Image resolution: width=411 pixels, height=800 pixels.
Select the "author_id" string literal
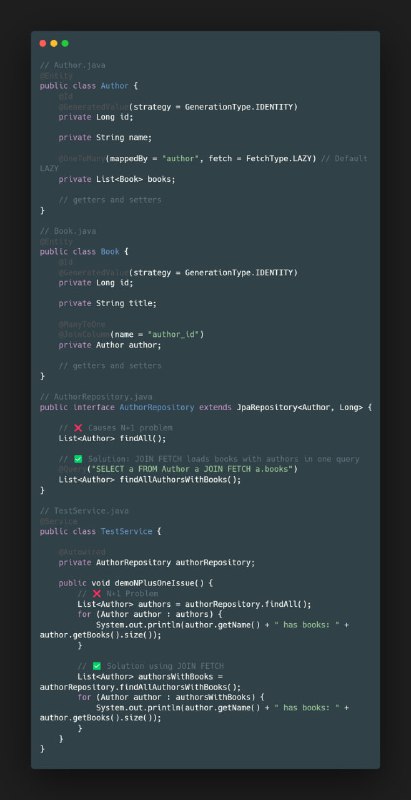pos(173,334)
